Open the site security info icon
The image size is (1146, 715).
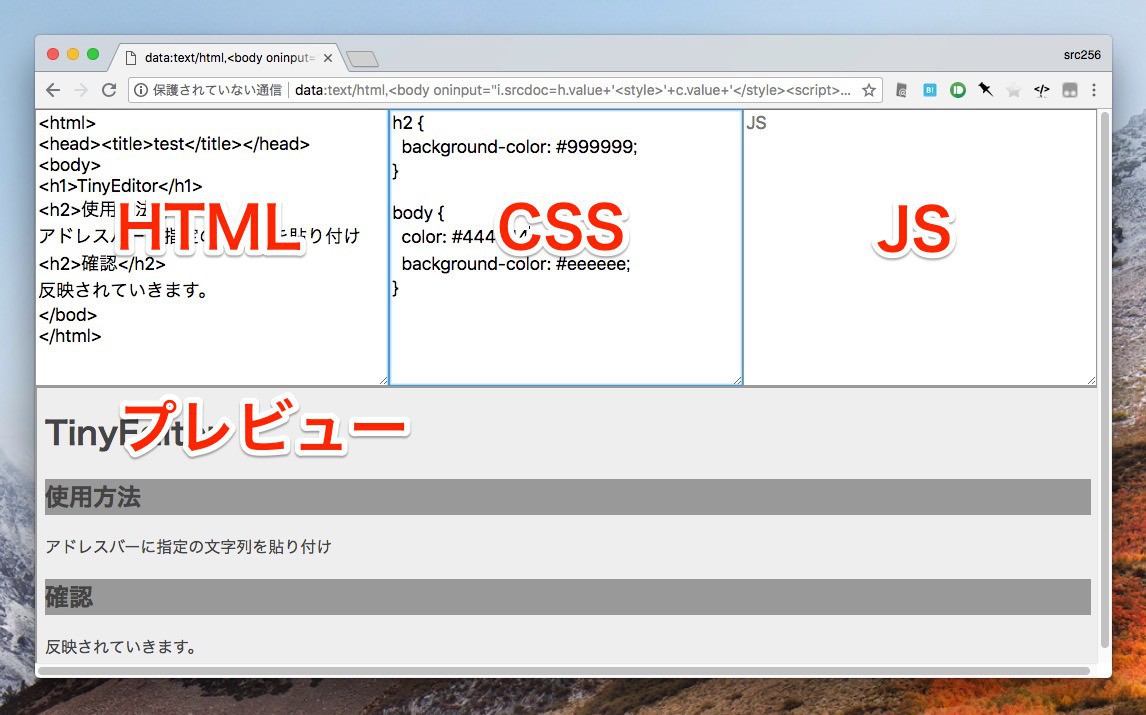(140, 90)
